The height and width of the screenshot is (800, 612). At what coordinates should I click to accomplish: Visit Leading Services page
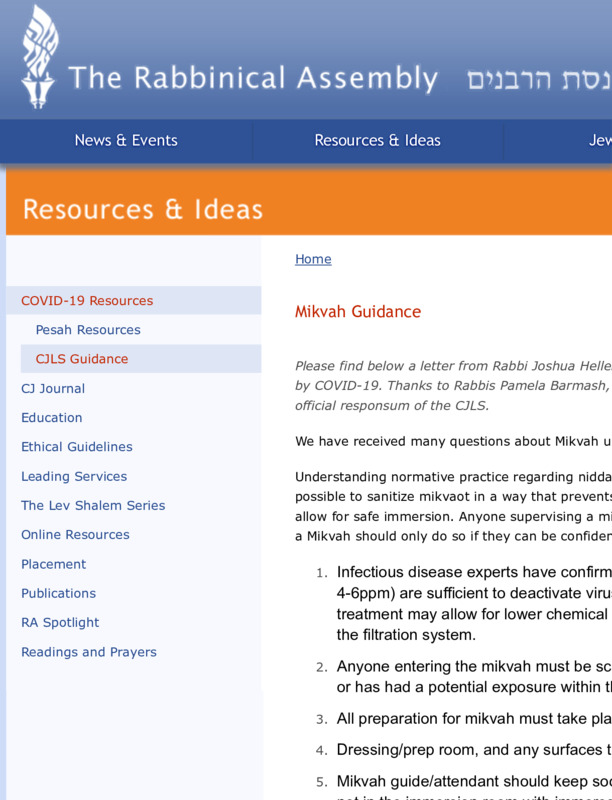[x=74, y=476]
